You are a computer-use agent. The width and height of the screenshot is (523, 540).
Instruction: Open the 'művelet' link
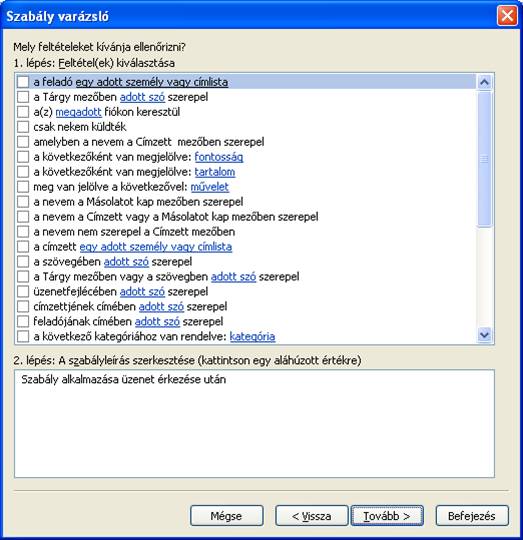(209, 187)
